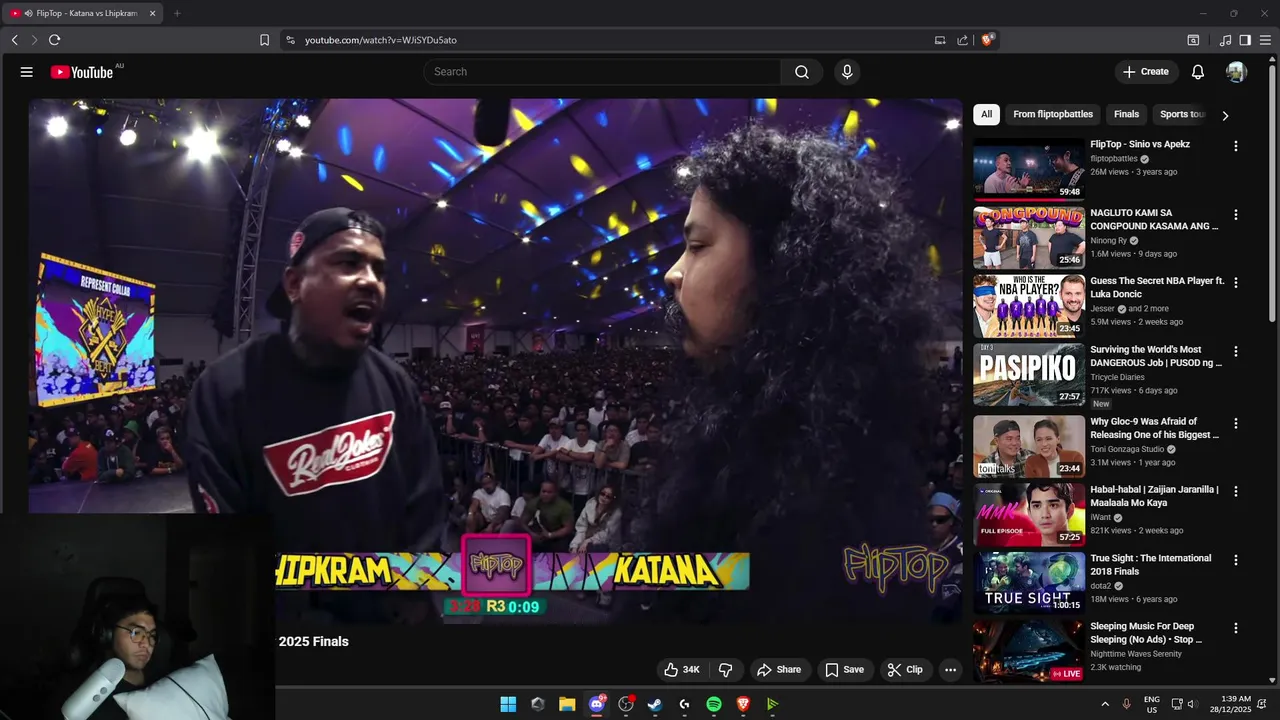Click the Clip button
This screenshot has width=1280, height=720.
click(905, 670)
